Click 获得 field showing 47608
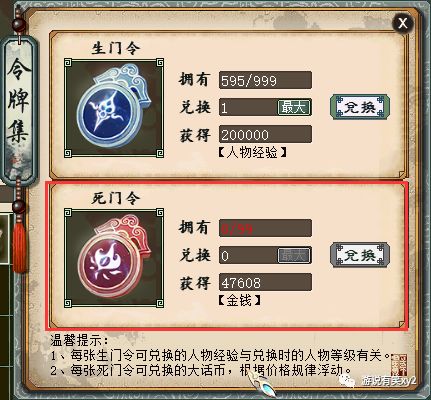 (x=265, y=283)
